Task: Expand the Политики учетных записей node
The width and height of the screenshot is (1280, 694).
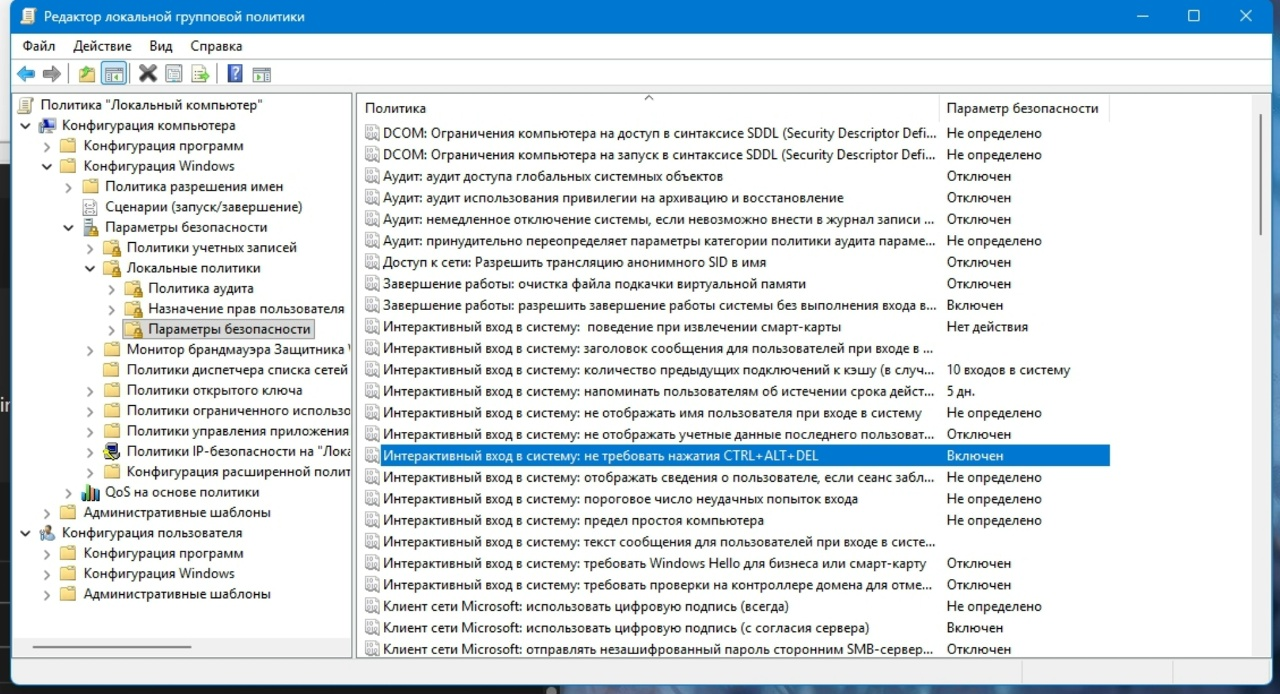Action: tap(89, 248)
